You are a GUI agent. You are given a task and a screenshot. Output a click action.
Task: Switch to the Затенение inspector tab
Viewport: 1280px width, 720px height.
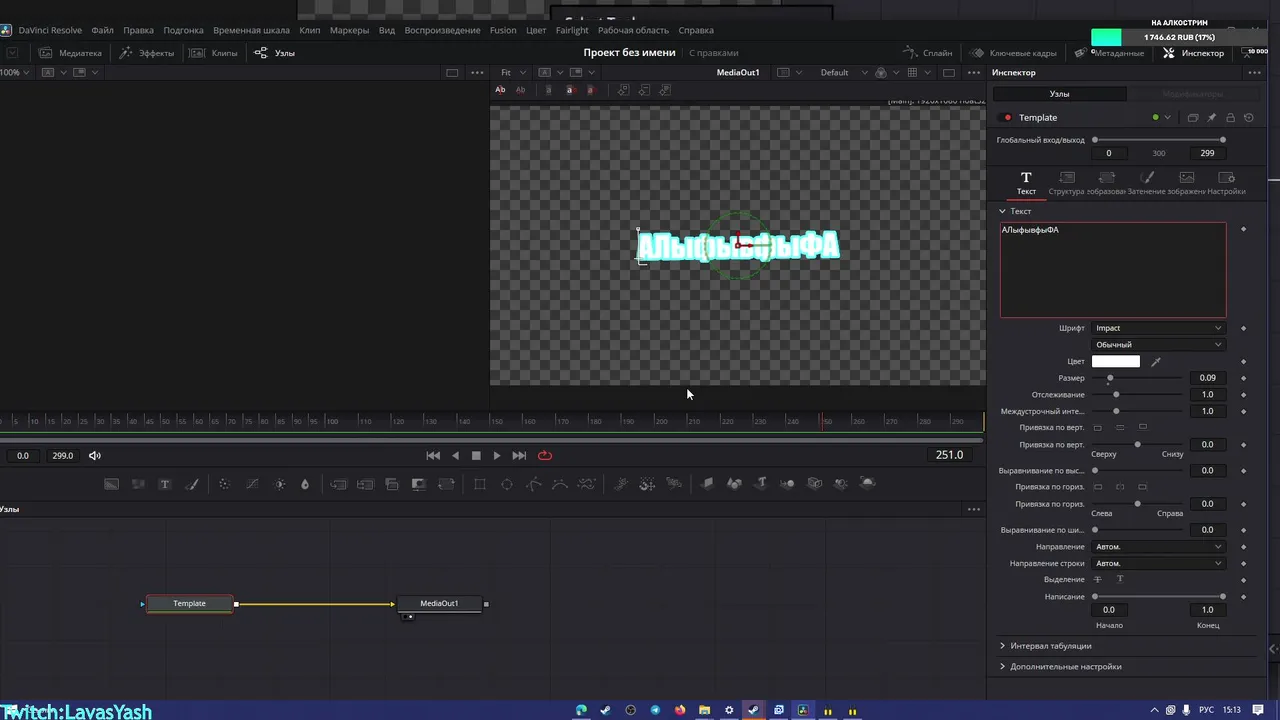[x=1147, y=183]
